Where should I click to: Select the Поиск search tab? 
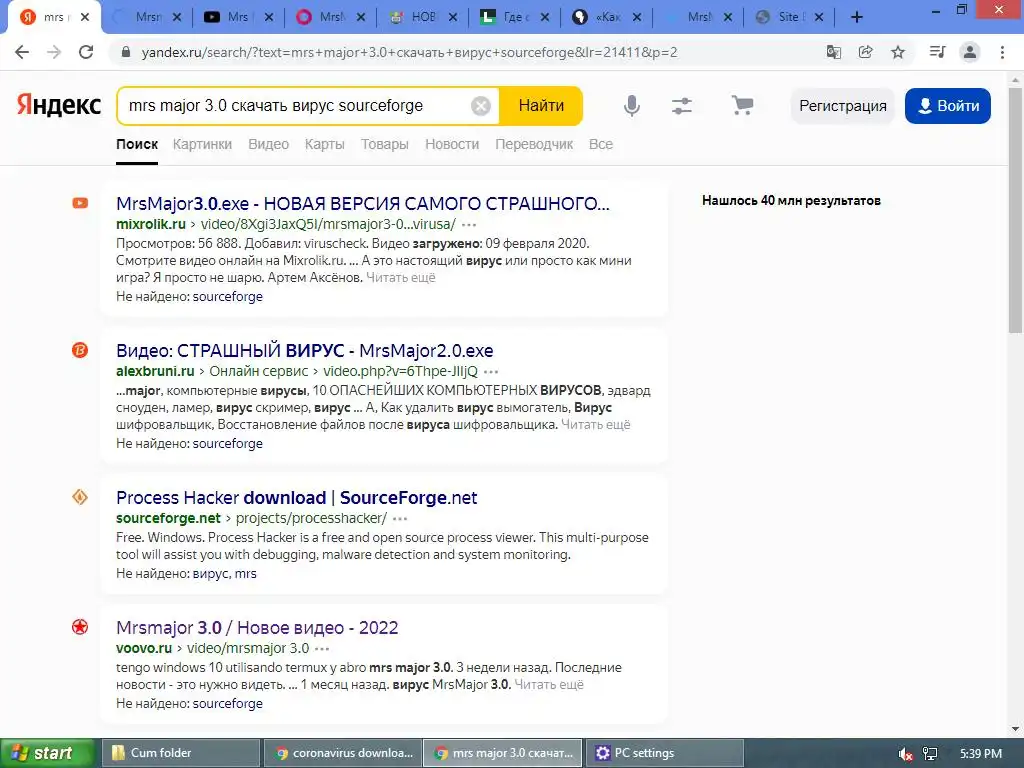click(137, 144)
